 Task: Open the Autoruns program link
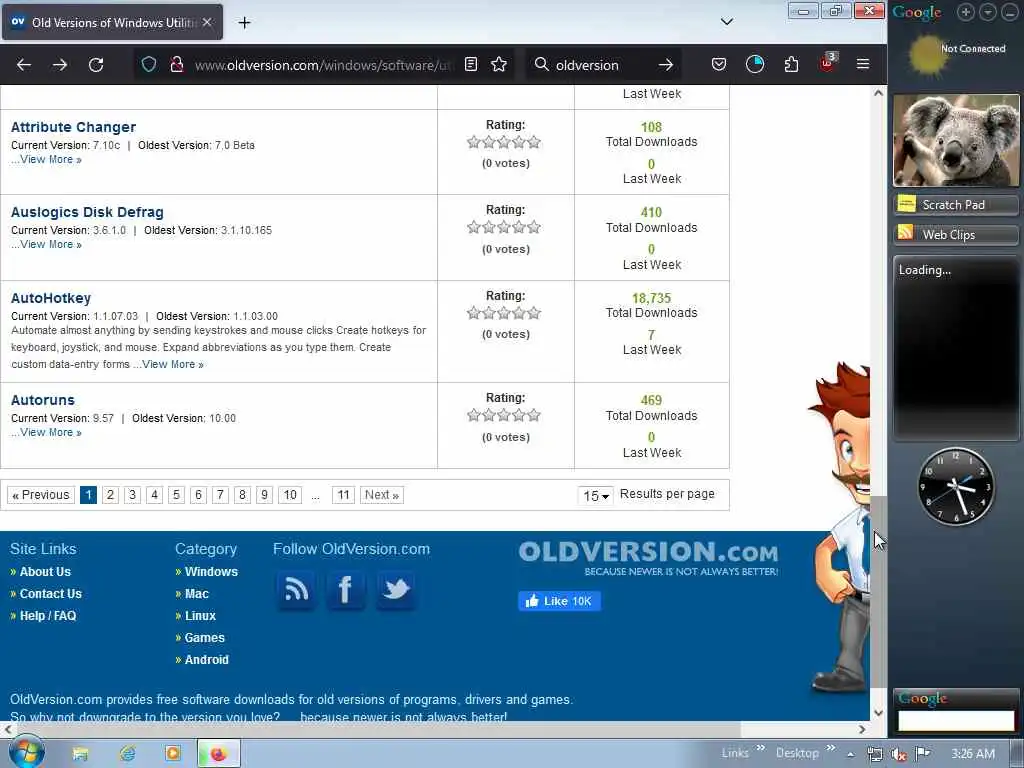(x=42, y=400)
